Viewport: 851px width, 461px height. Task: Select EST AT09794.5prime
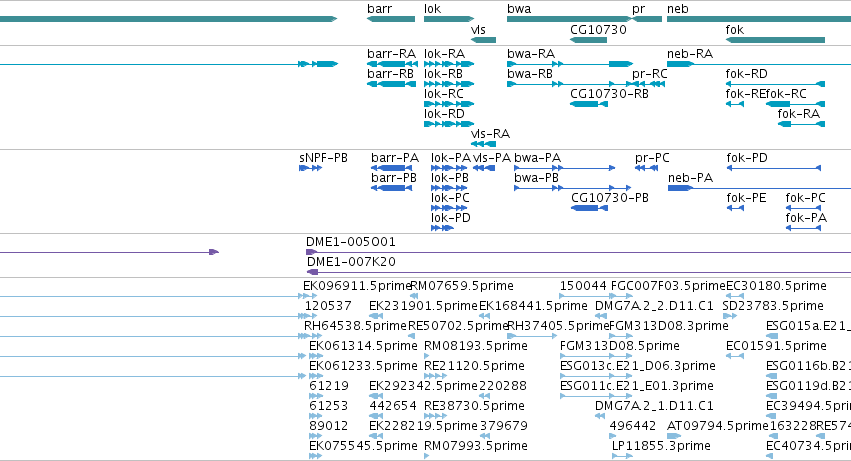tap(718, 427)
